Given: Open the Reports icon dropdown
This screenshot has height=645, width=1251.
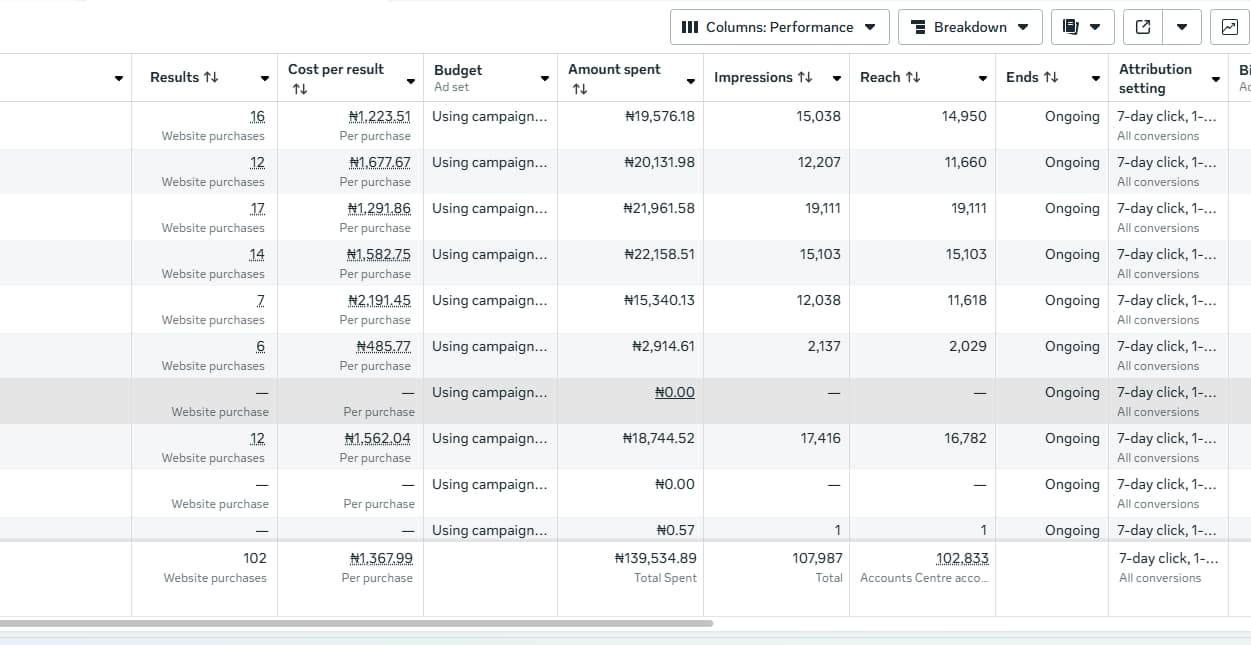Looking at the screenshot, I should [x=1082, y=27].
